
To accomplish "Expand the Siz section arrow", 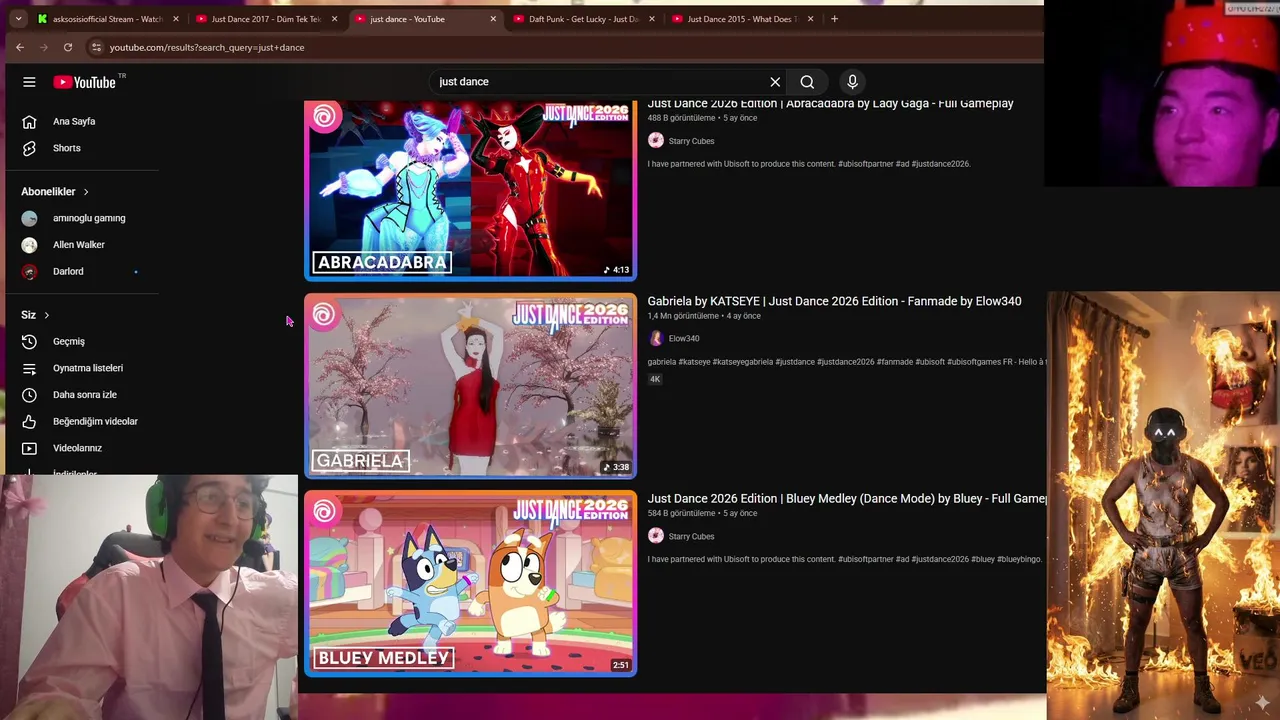I will [46, 316].
